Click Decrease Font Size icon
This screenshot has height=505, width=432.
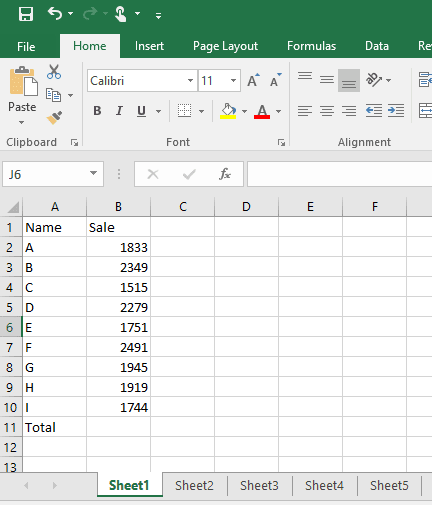[276, 80]
